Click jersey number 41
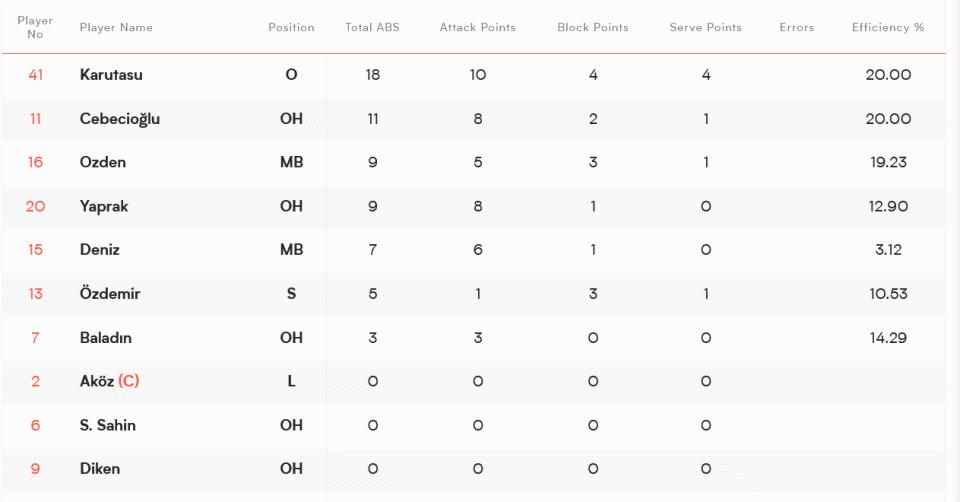The height and width of the screenshot is (502, 960). click(36, 75)
